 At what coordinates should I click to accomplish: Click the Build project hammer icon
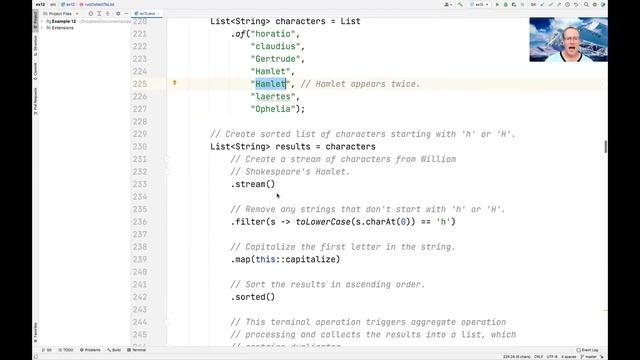click(x=460, y=4)
